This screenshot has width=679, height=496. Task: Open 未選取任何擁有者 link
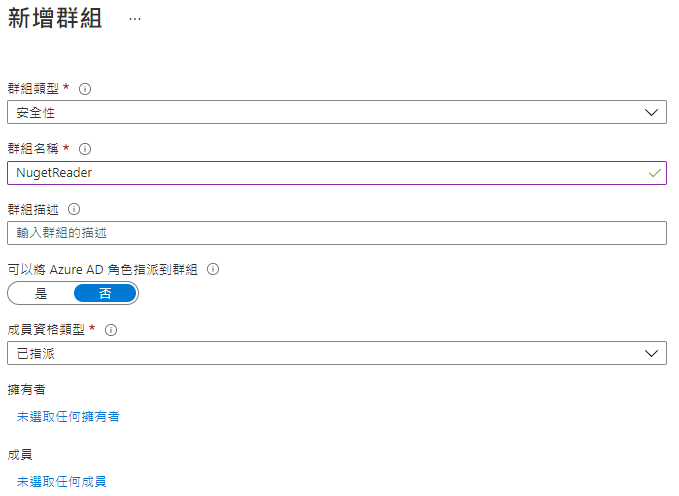68,417
